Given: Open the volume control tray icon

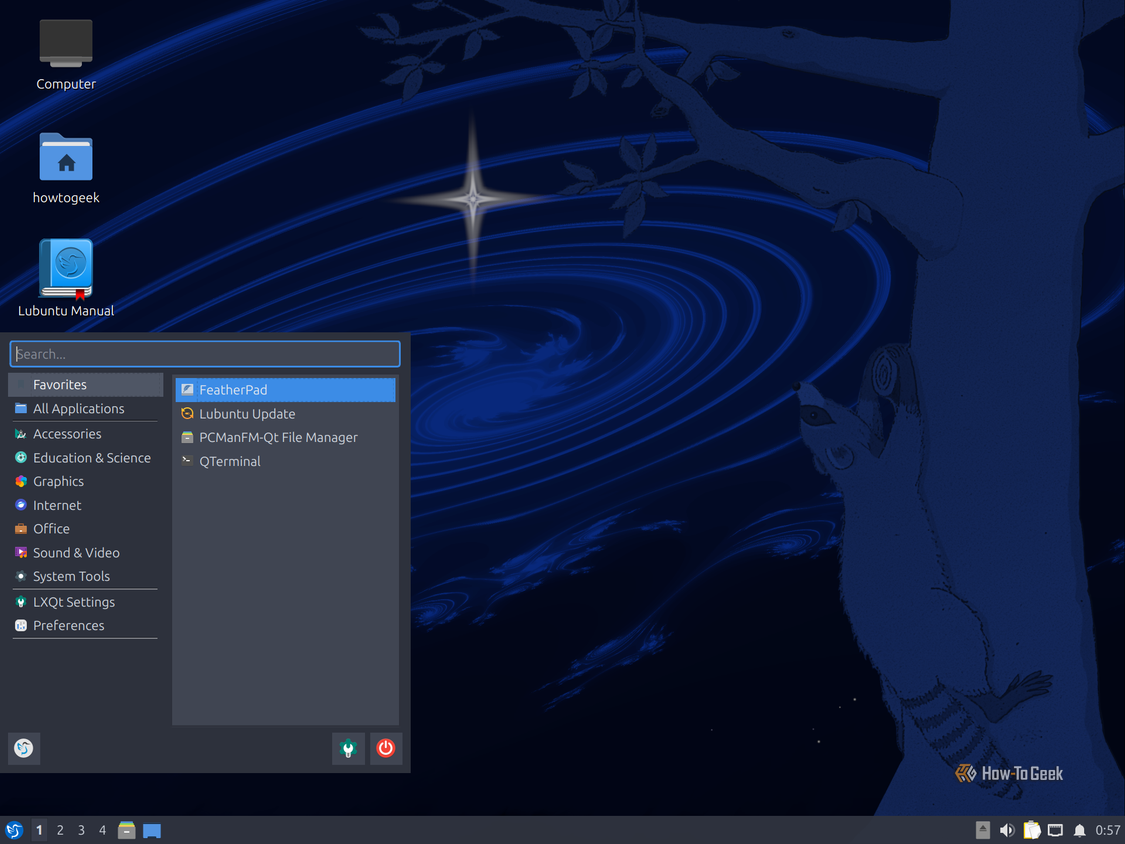Looking at the screenshot, I should click(x=1007, y=830).
